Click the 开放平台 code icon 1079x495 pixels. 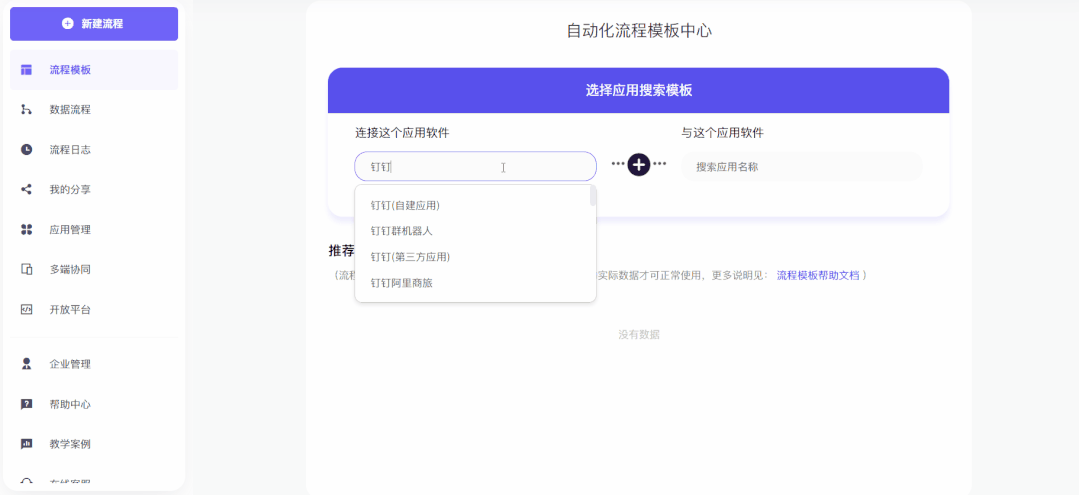click(27, 309)
